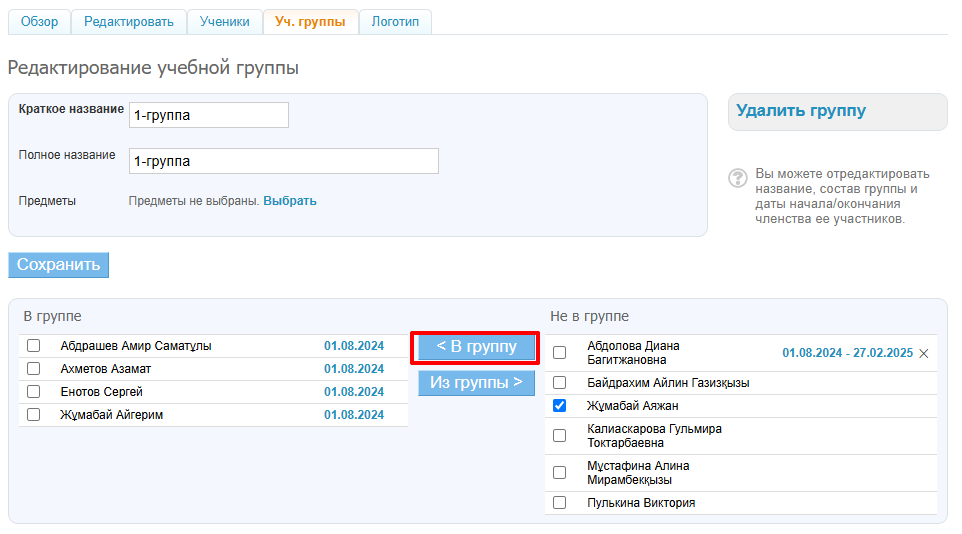Image resolution: width=962 pixels, height=534 pixels.
Task: Click the Удалить группу link
Action: coord(801,111)
